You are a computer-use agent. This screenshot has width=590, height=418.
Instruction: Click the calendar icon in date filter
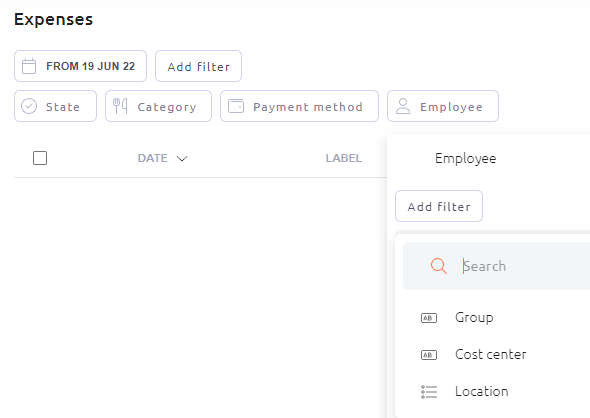pos(29,66)
